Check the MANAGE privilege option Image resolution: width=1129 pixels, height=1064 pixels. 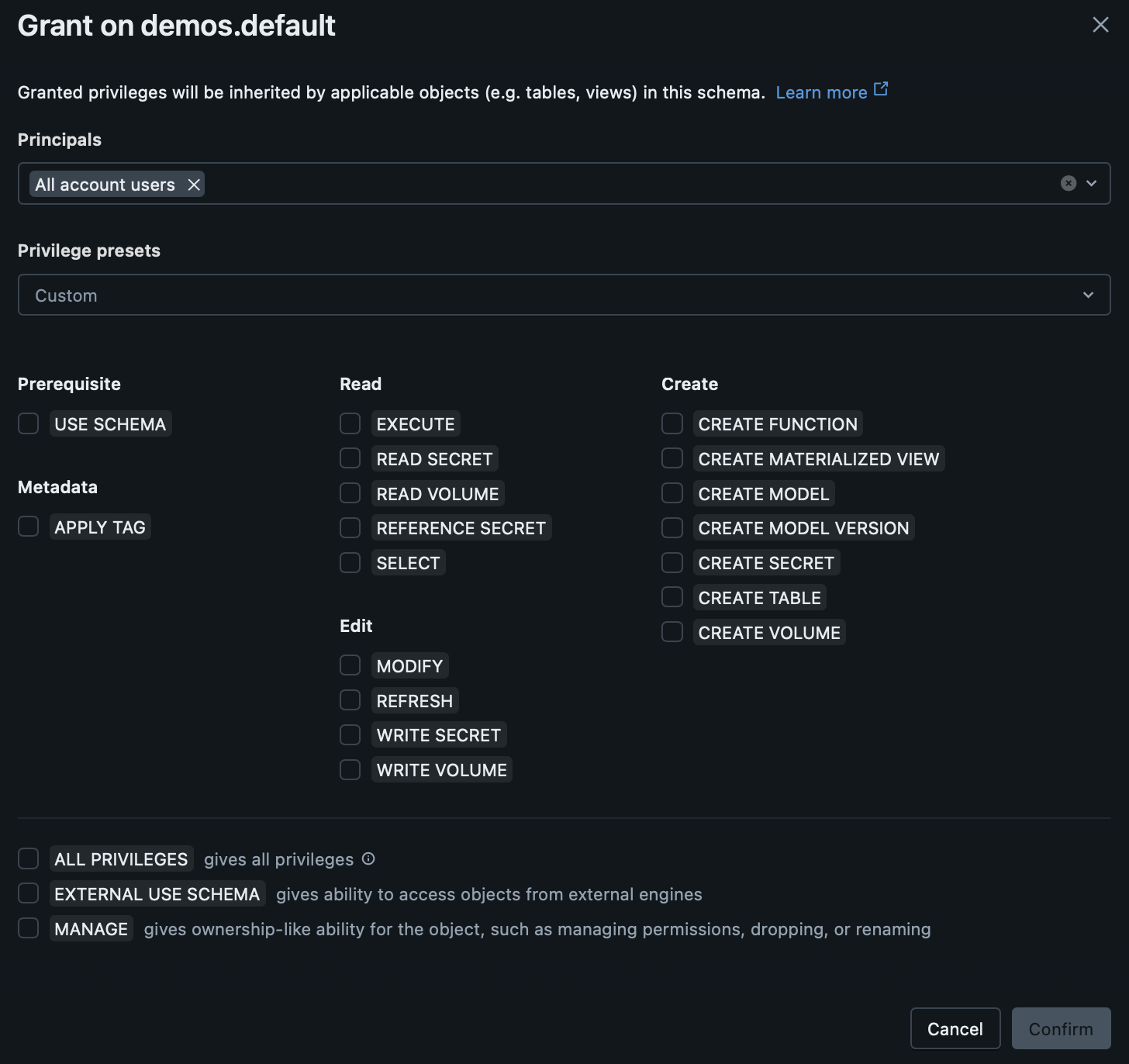(x=29, y=928)
